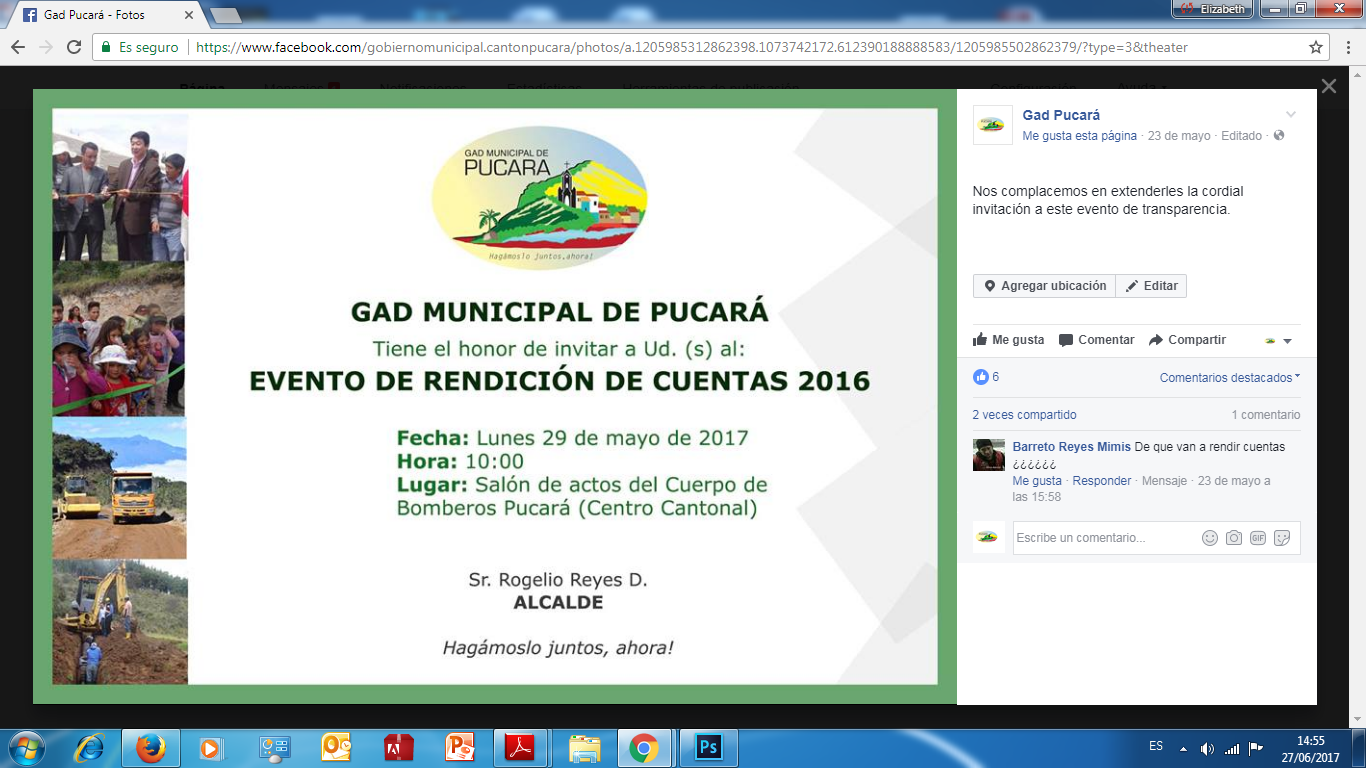Click the Agregar ubicación button
1366x768 pixels.
[1044, 286]
